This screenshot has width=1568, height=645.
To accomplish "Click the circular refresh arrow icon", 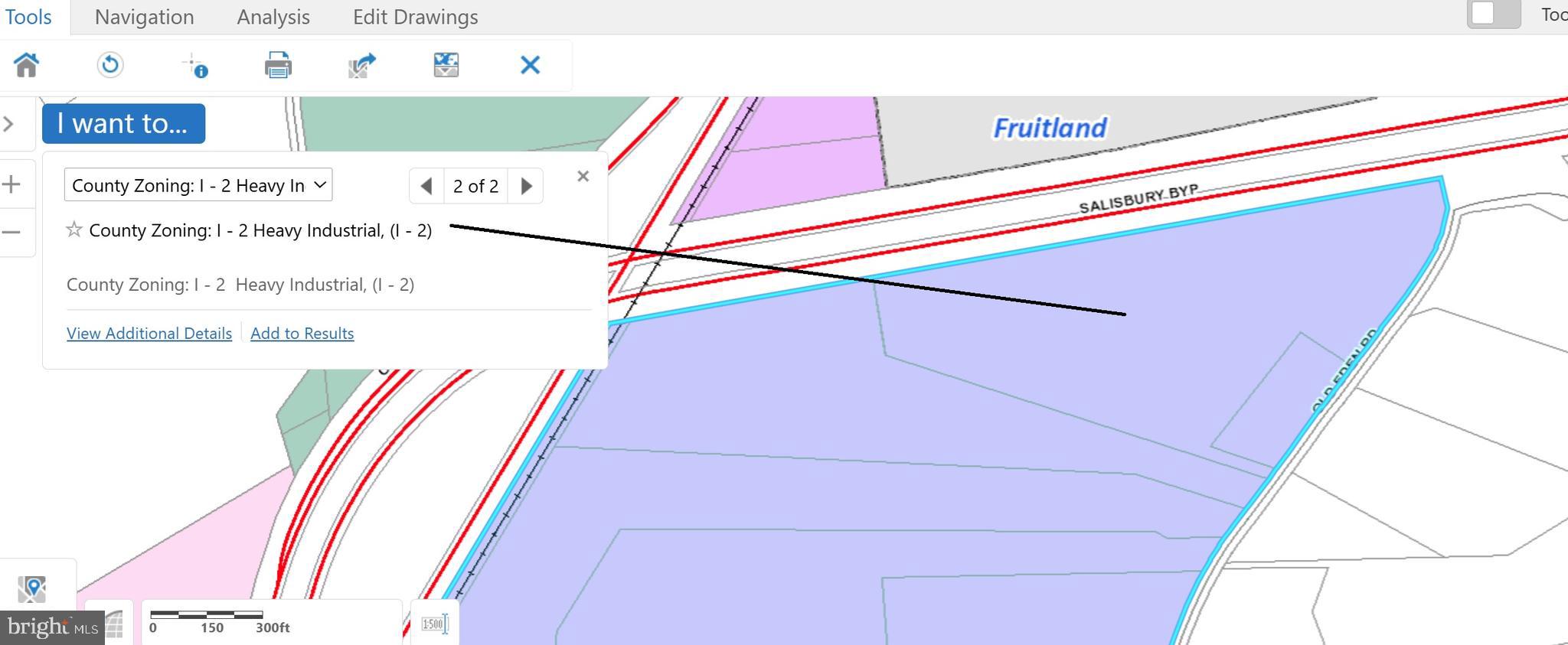I will (110, 65).
